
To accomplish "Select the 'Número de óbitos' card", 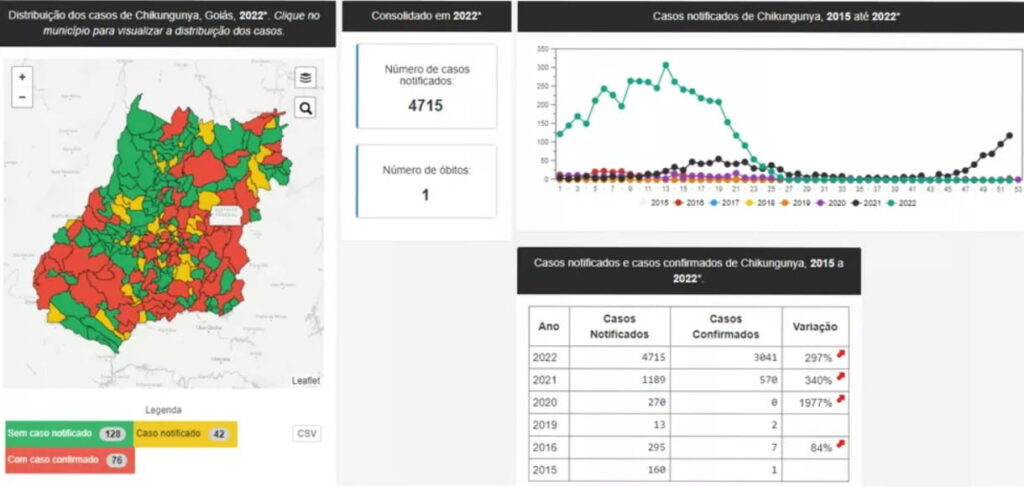I will pyautogui.click(x=426, y=181).
